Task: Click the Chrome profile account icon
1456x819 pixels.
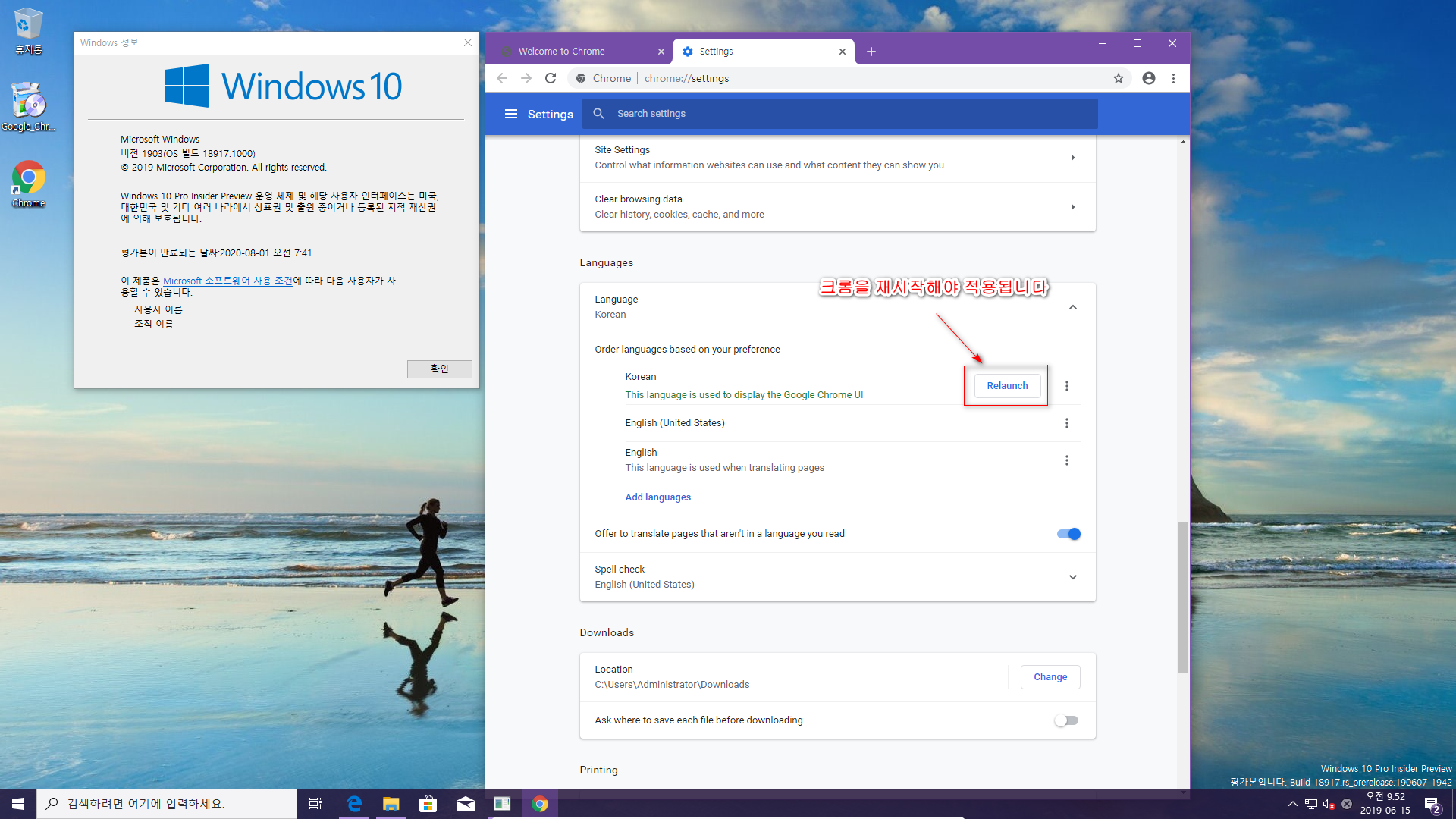Action: pos(1148,78)
